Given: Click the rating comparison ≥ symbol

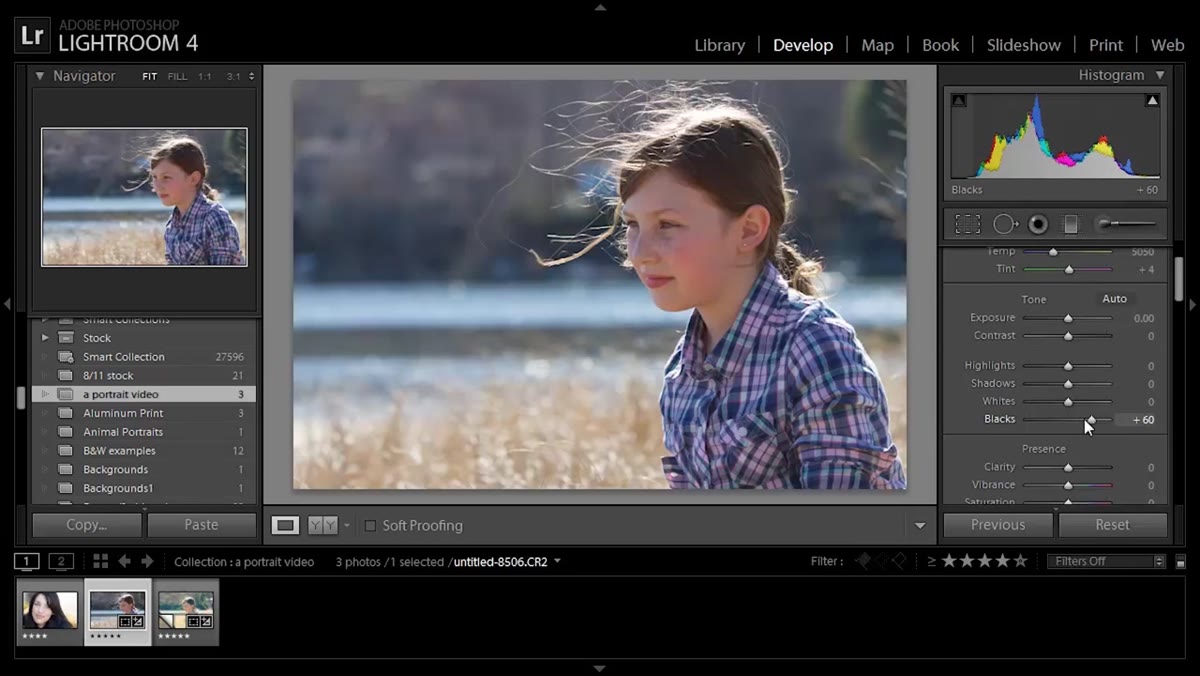Looking at the screenshot, I should (x=932, y=561).
